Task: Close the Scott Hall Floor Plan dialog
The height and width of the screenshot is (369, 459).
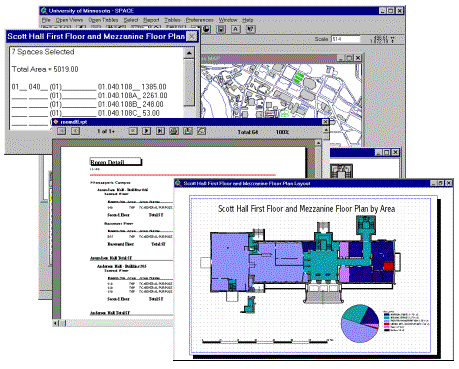Action: (x=192, y=36)
